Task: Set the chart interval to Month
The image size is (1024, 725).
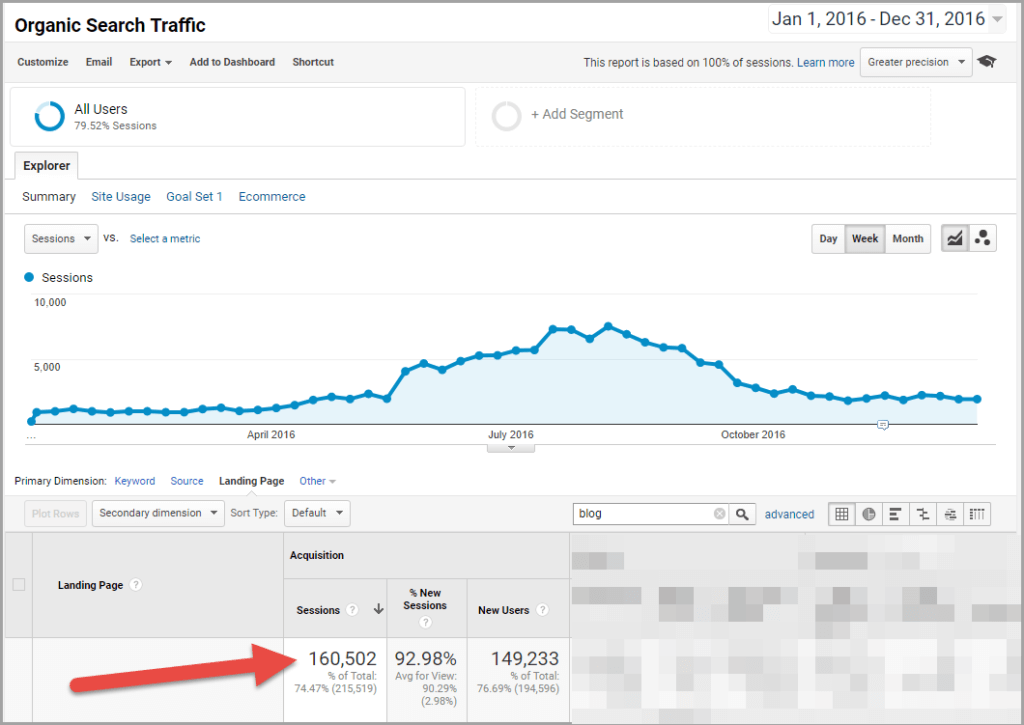Action: point(907,239)
